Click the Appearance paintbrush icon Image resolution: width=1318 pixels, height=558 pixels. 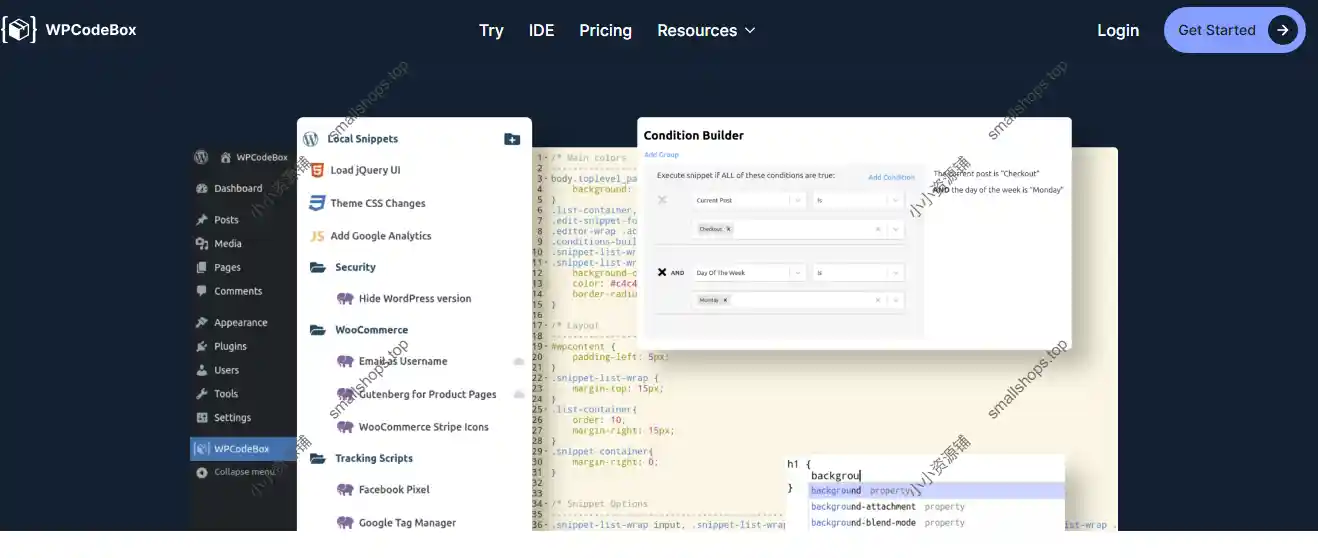pyautogui.click(x=202, y=323)
